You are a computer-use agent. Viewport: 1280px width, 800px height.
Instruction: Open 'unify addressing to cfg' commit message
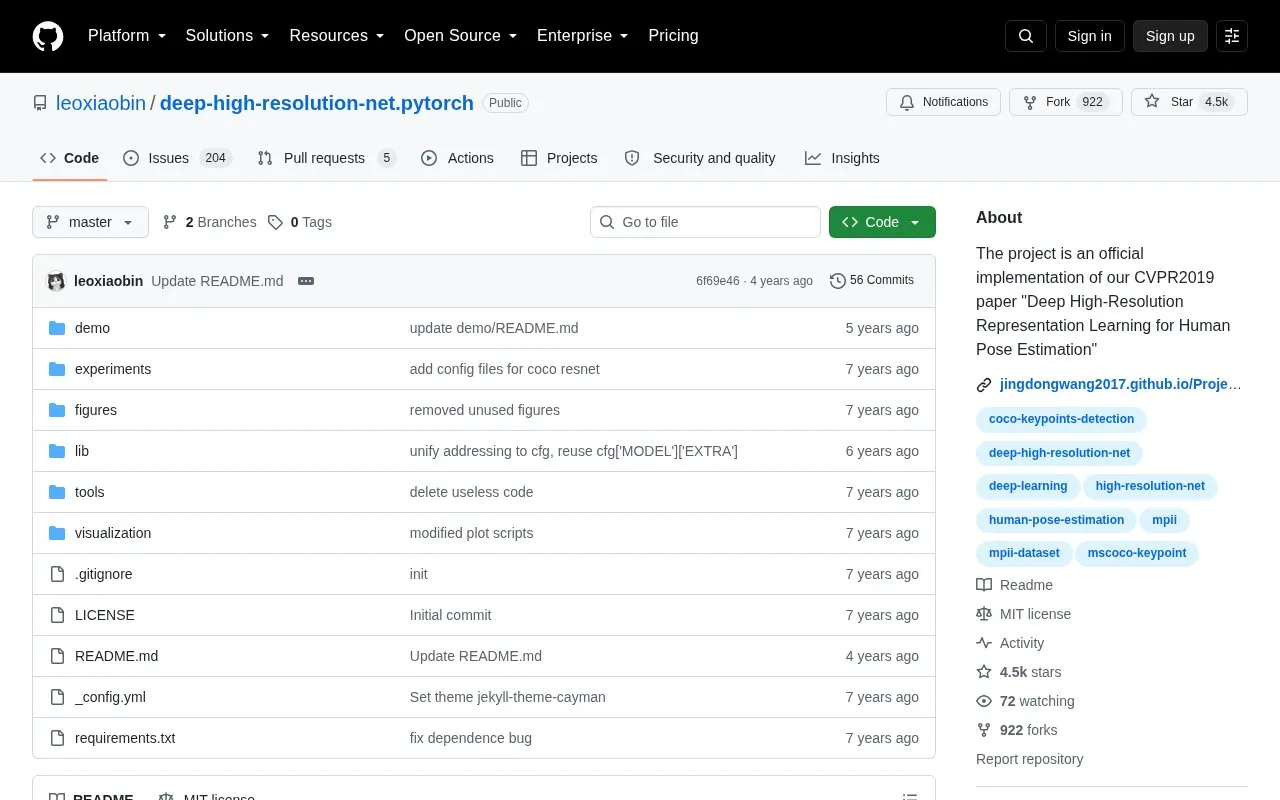tap(574, 451)
